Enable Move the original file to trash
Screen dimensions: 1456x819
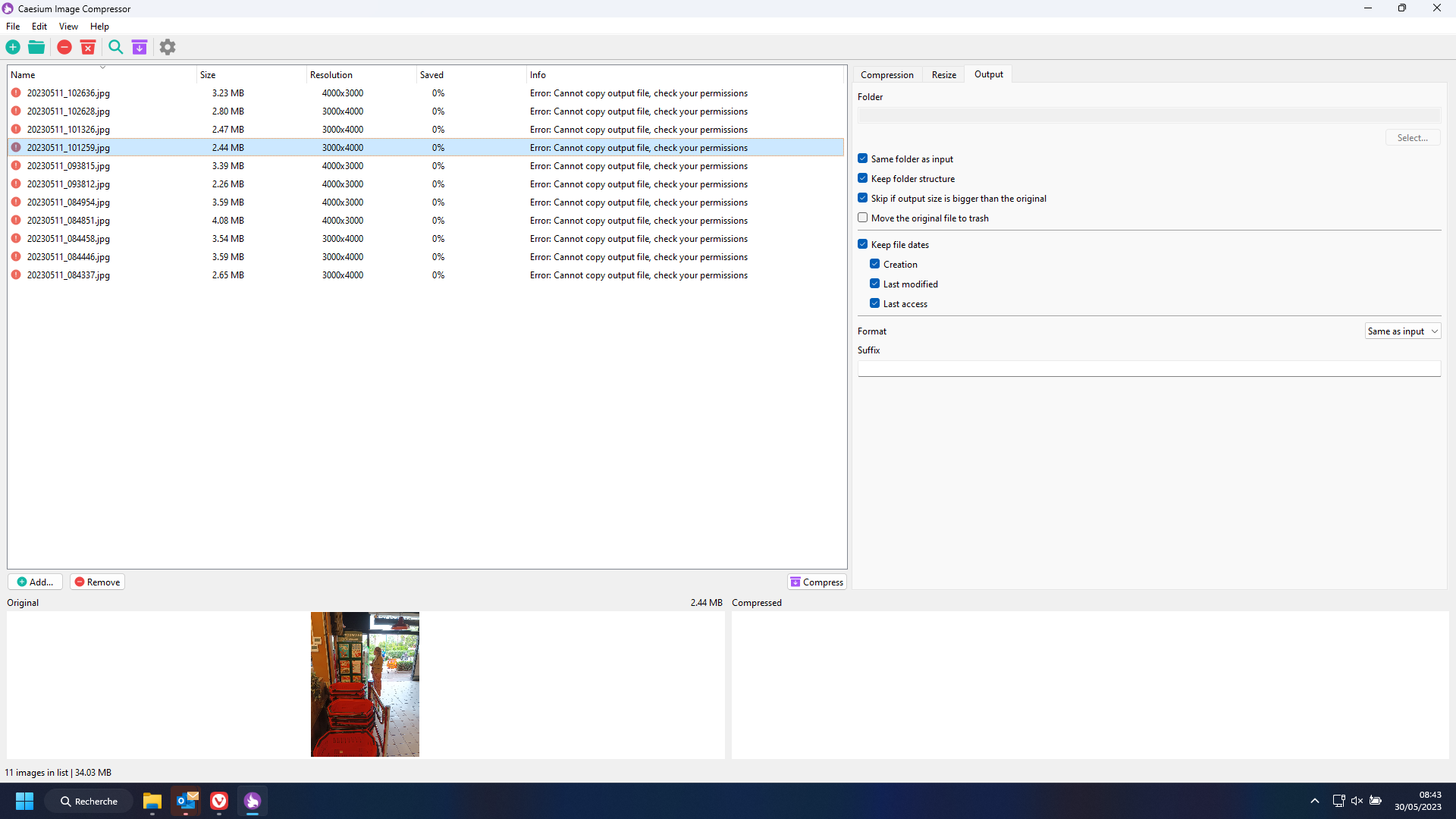tap(863, 218)
